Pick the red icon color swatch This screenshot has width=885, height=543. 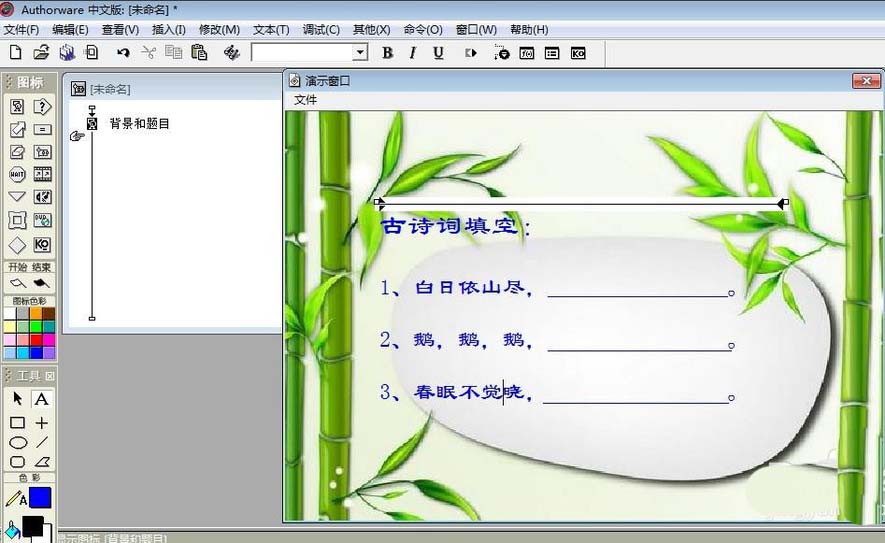36,340
